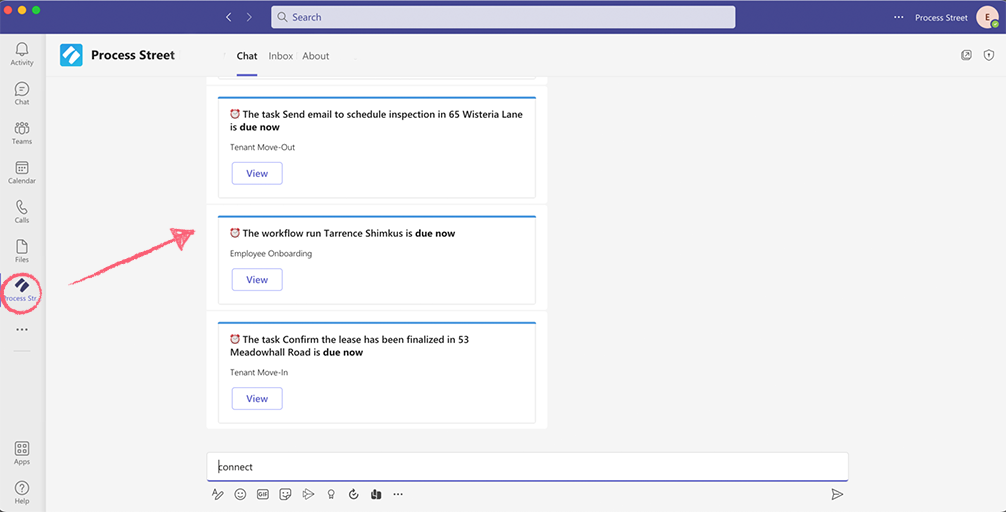The width and height of the screenshot is (1006, 512).
Task: Open the Format text options
Action: (217, 494)
